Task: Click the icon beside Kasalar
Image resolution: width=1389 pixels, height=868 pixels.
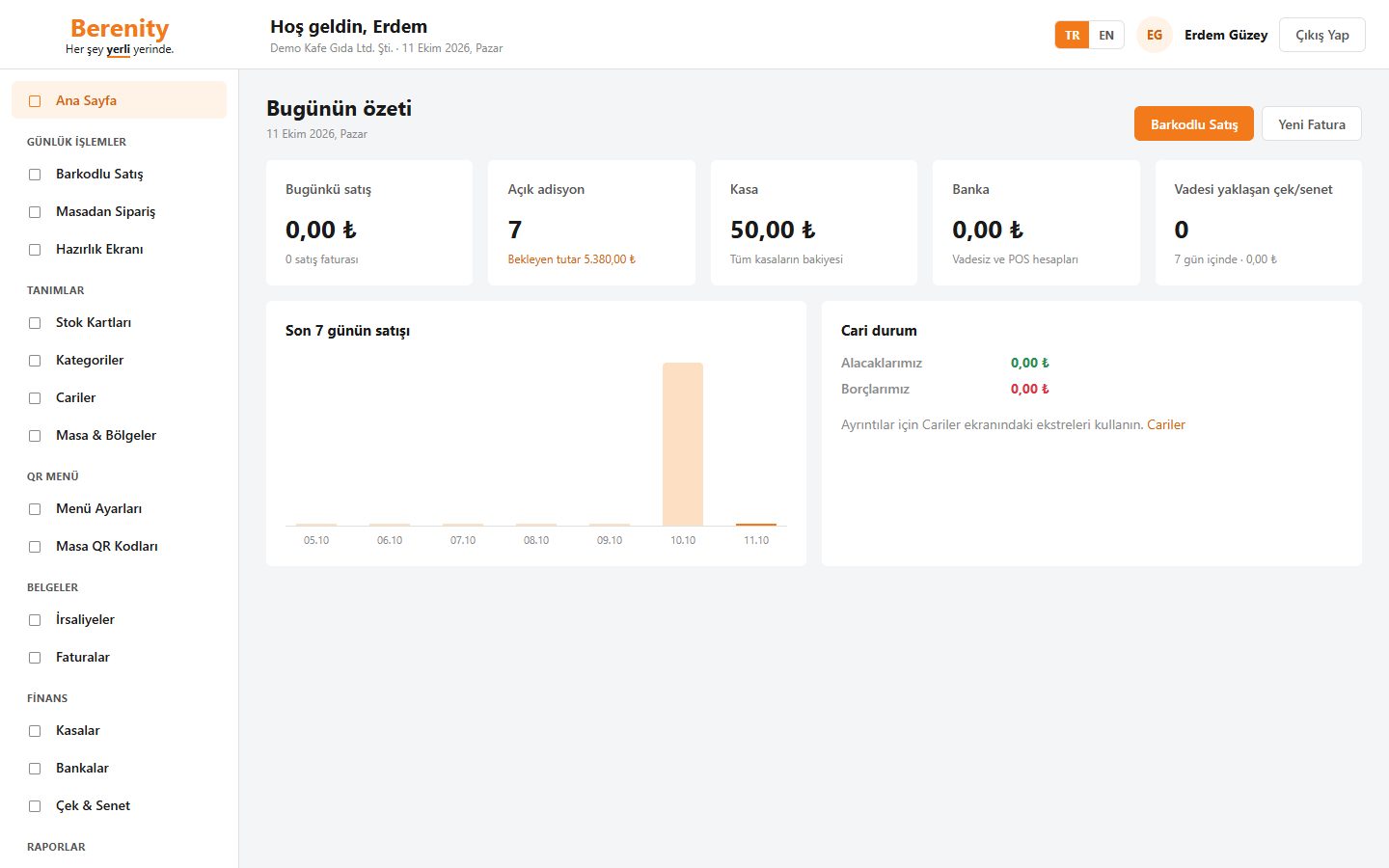Action: click(x=35, y=731)
